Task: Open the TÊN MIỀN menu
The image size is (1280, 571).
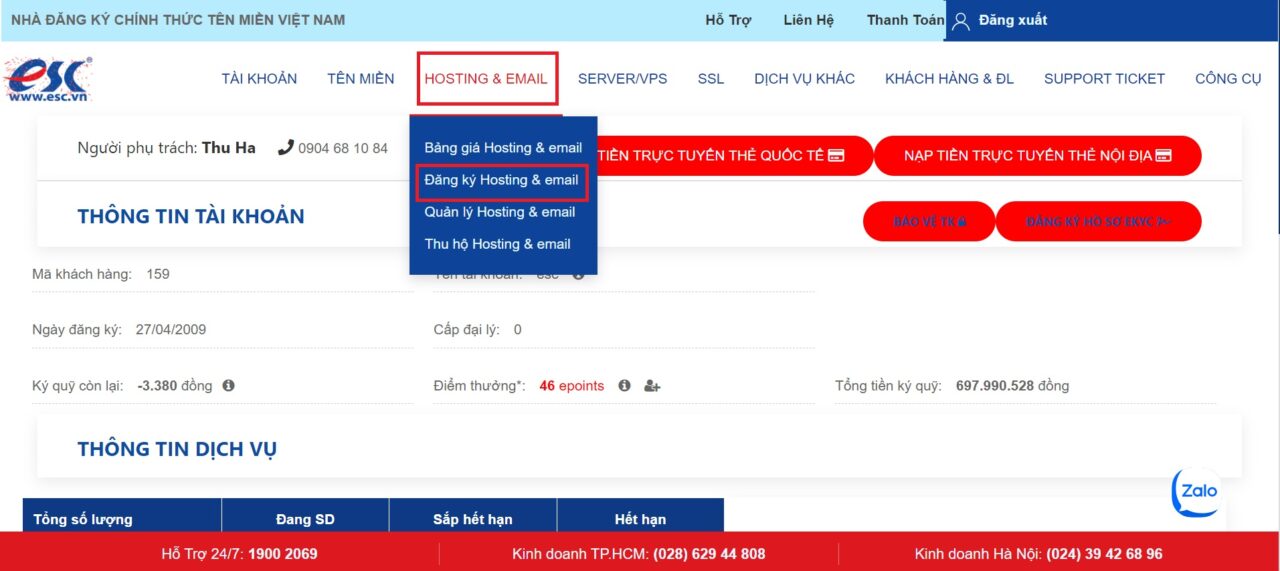Action: (x=361, y=79)
